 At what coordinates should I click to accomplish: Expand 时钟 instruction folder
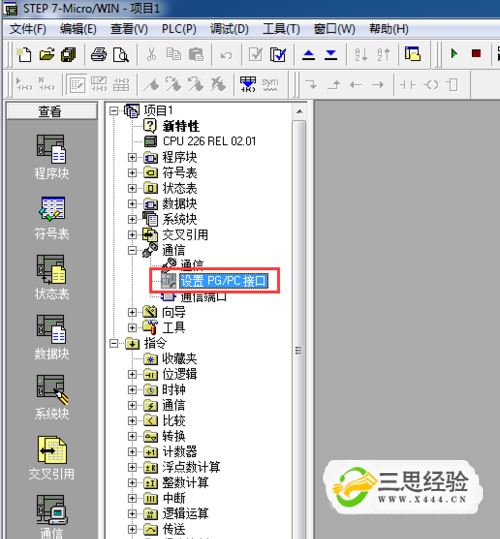pyautogui.click(x=132, y=390)
